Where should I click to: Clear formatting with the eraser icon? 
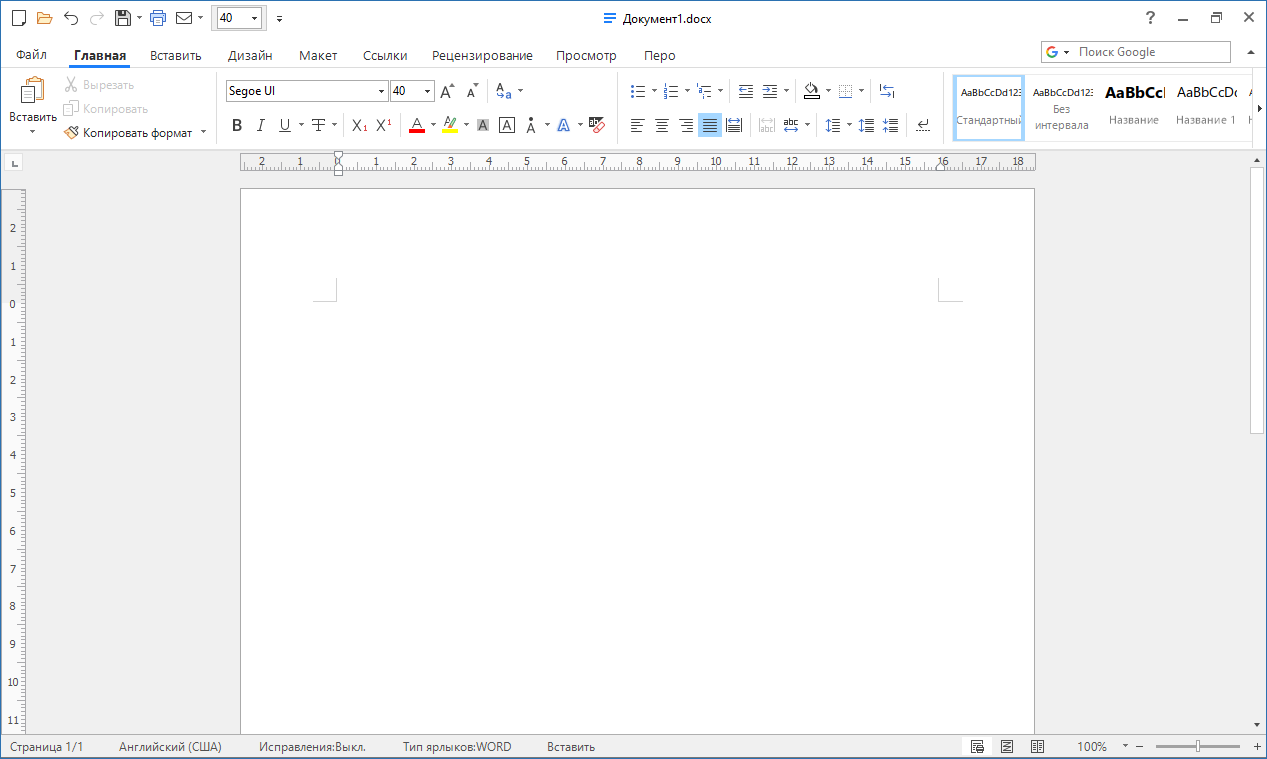coord(597,125)
